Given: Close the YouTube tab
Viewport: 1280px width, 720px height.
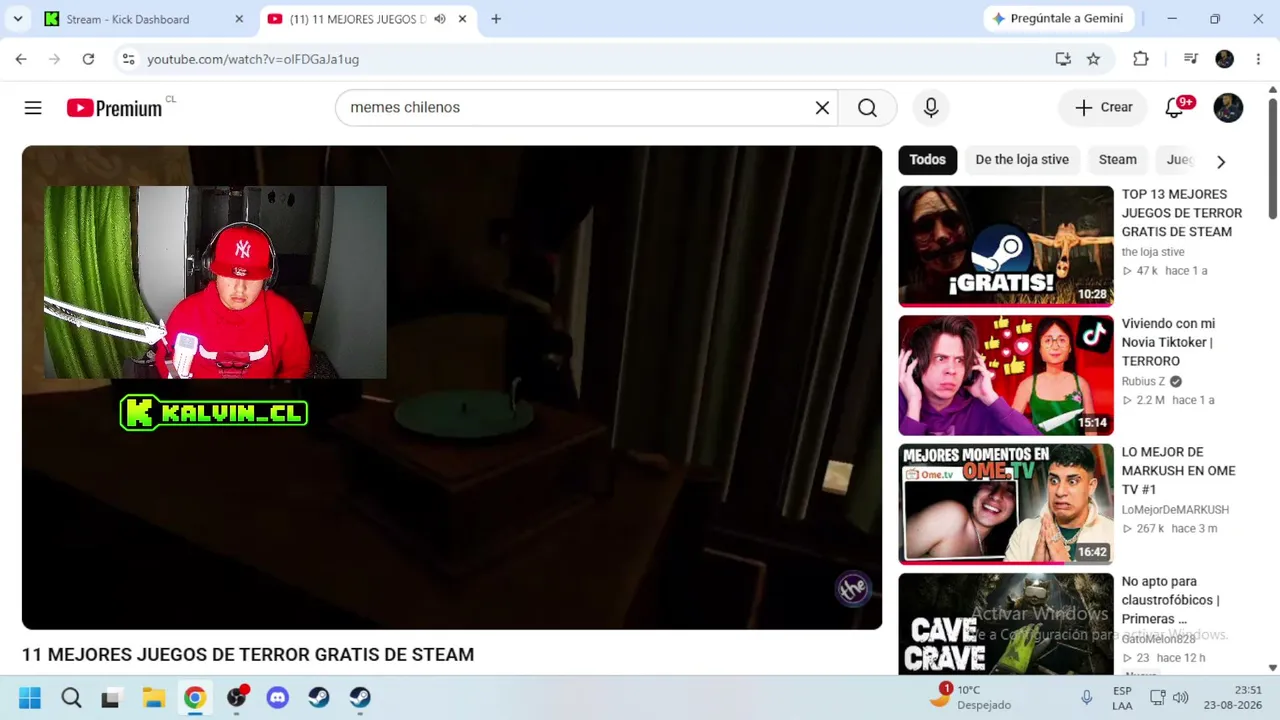Looking at the screenshot, I should click(x=462, y=19).
